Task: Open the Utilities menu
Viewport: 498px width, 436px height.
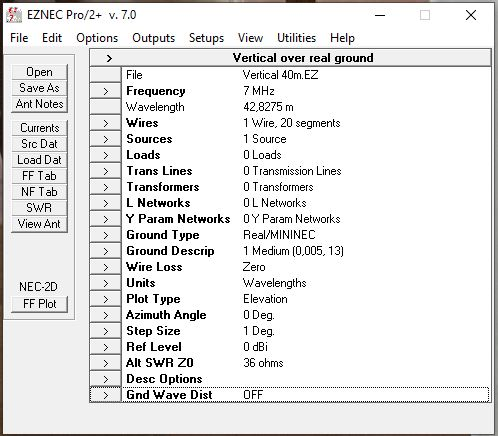Action: 296,38
